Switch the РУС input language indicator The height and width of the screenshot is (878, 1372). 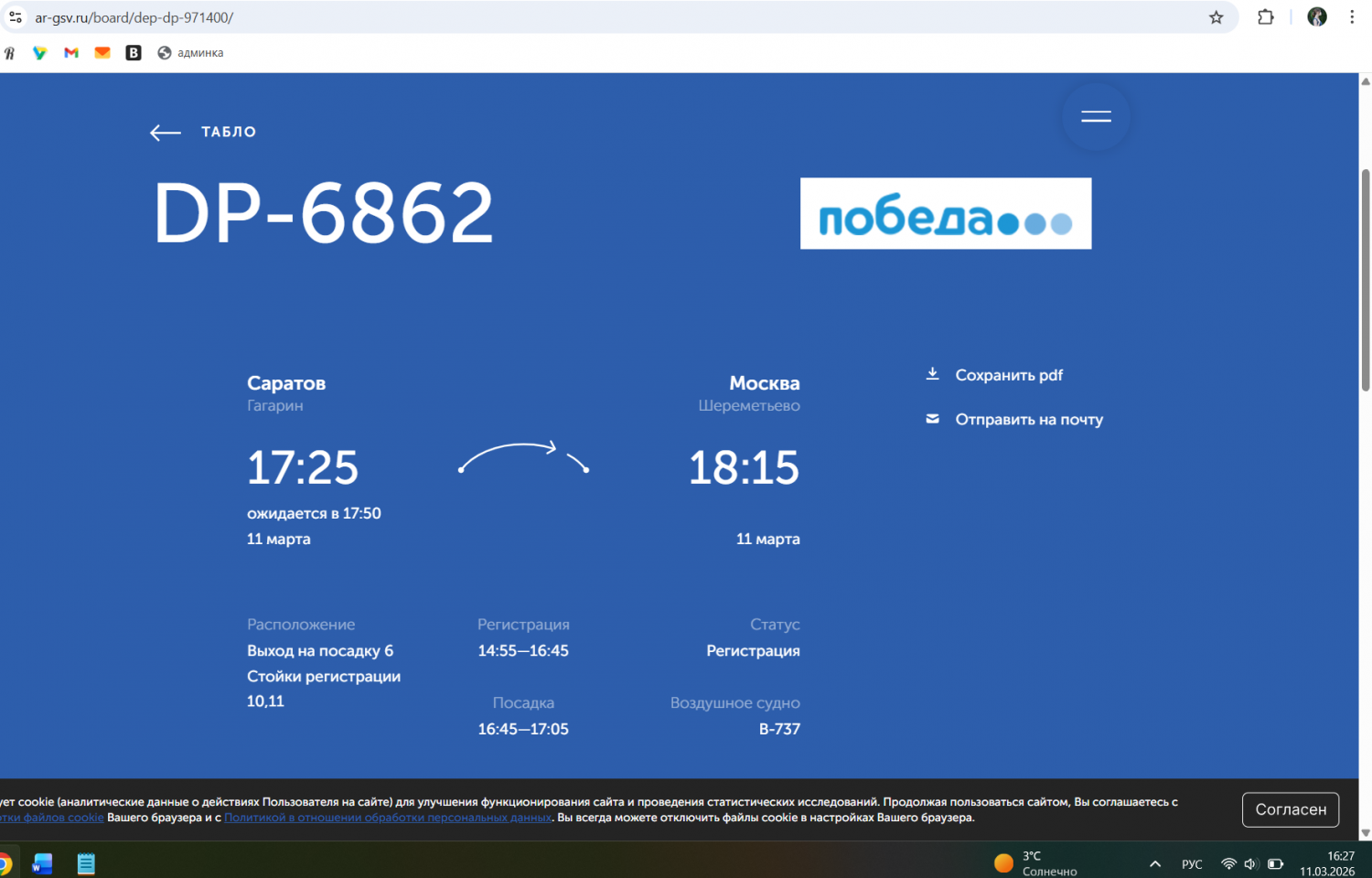(x=1192, y=863)
